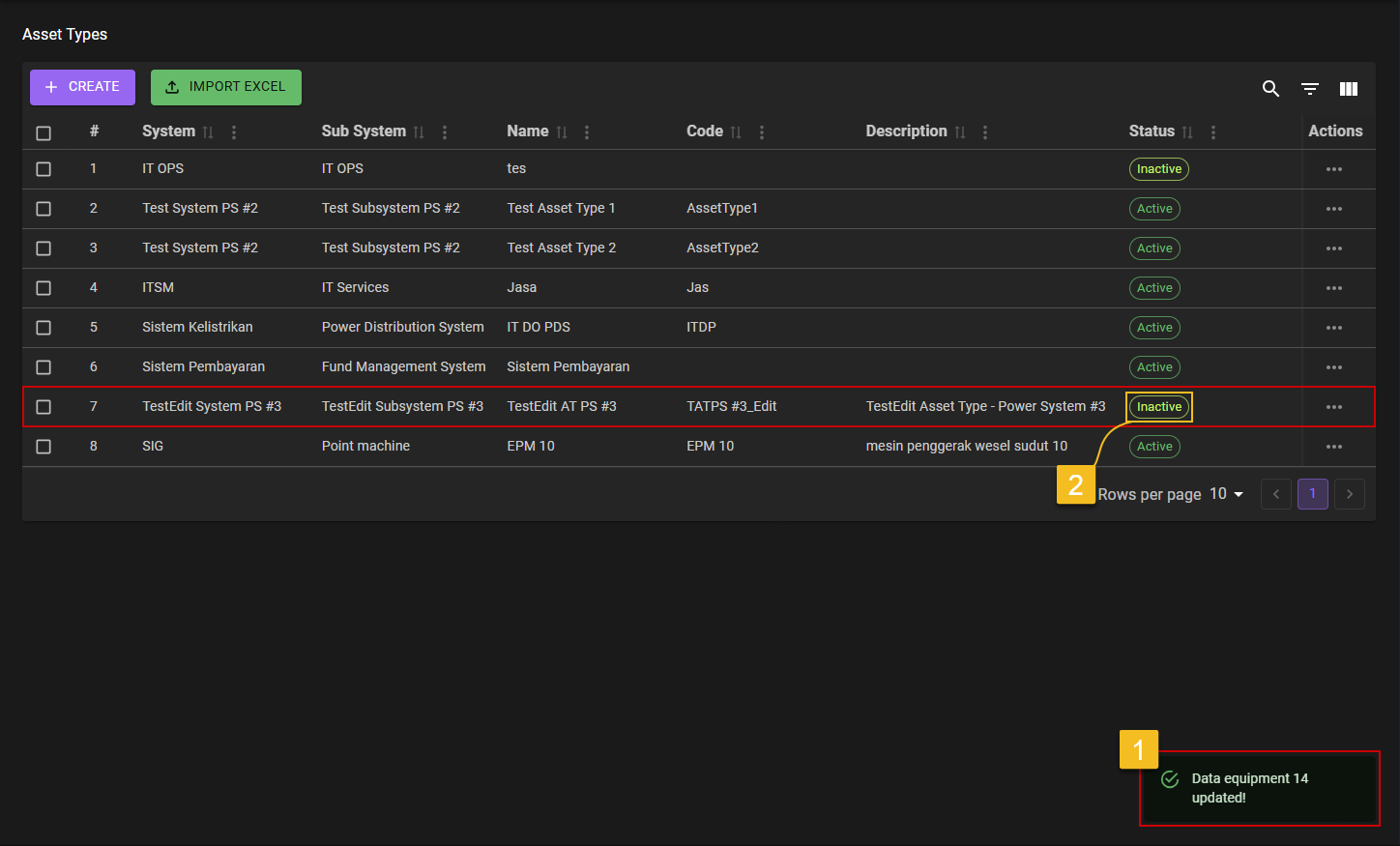Go to page 1 in pagination
This screenshot has height=846, width=1400.
[1312, 494]
